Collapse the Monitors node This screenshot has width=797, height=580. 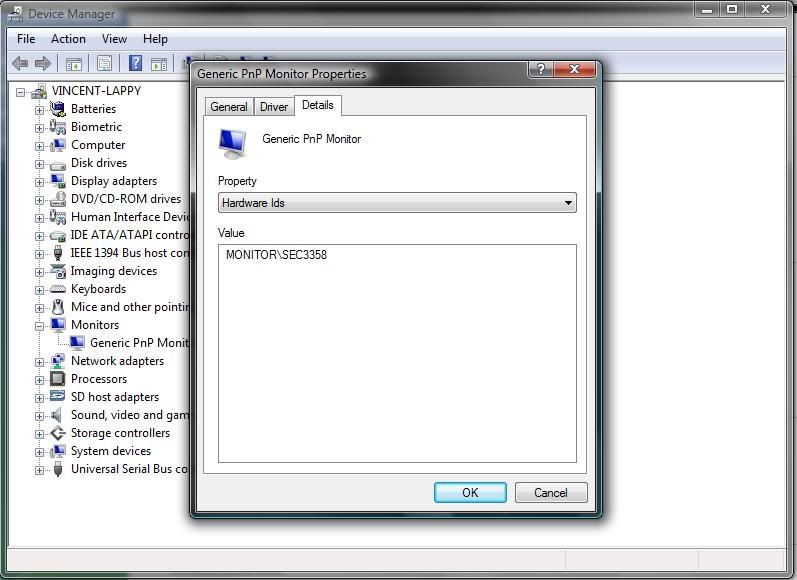pos(39,326)
